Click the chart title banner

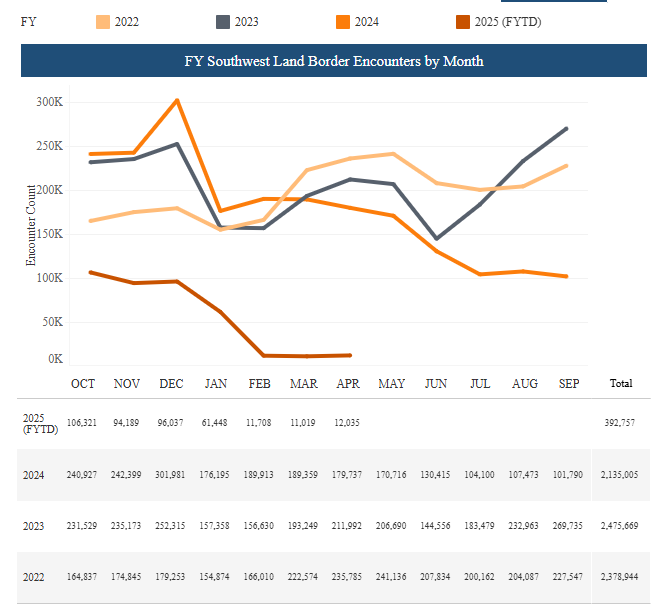tap(334, 61)
